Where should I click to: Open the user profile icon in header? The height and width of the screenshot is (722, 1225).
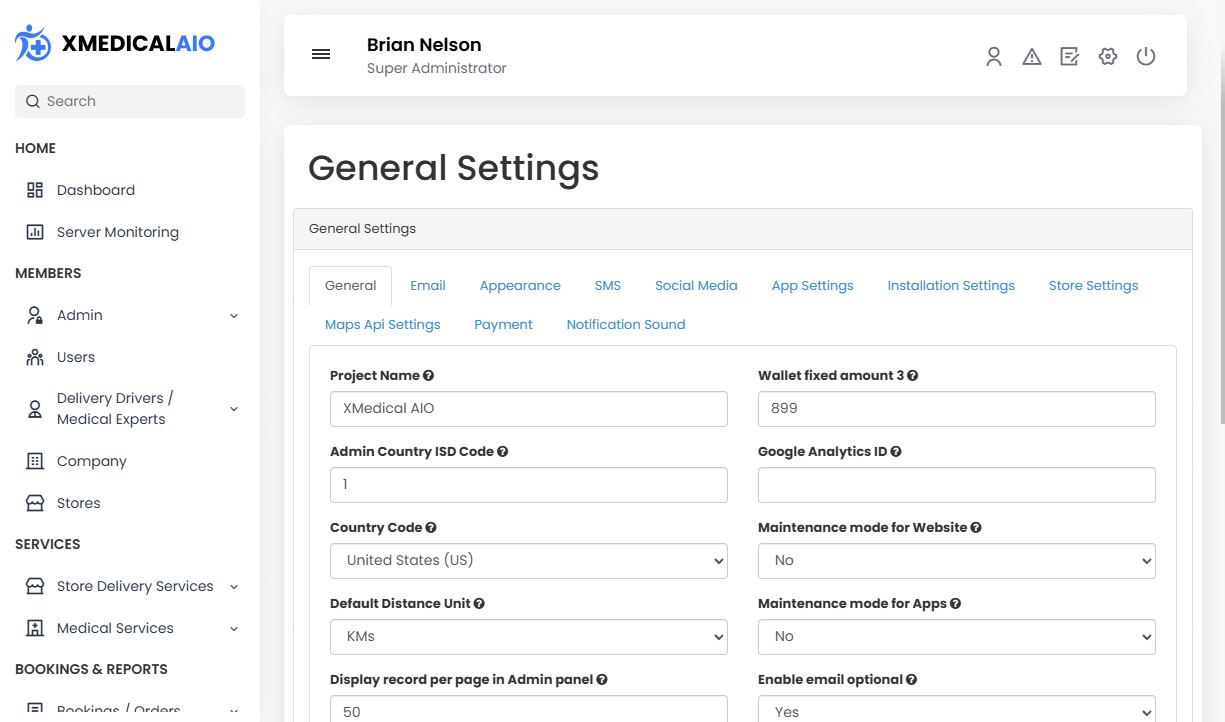tap(993, 56)
